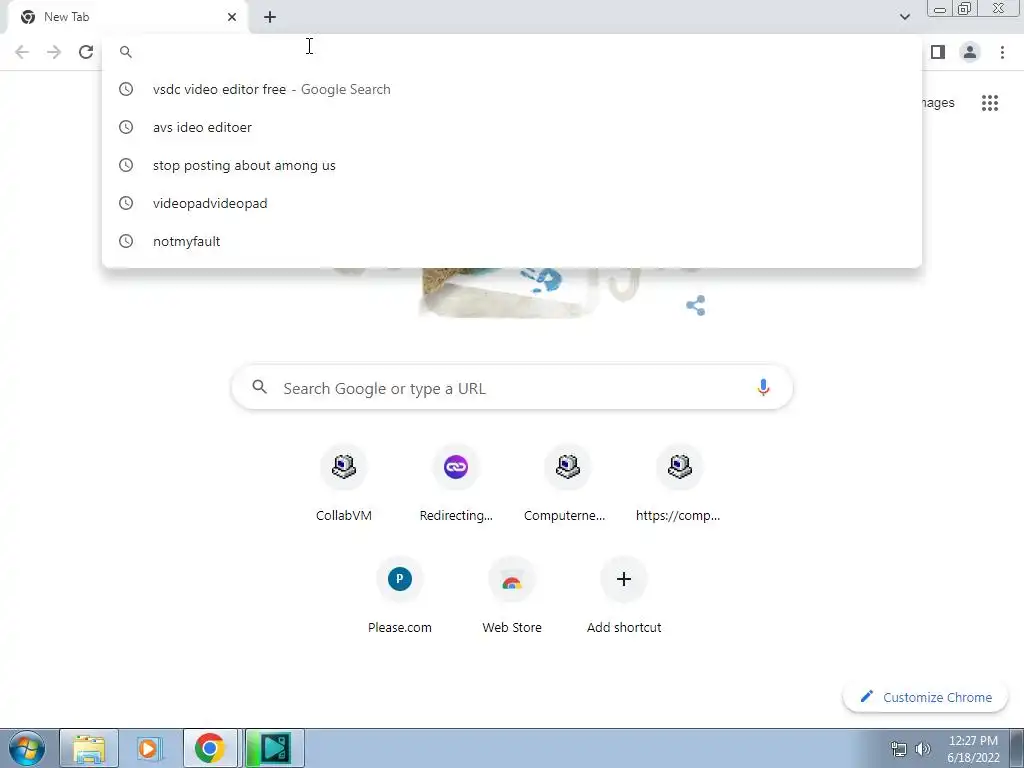1024x768 pixels.
Task: Open the taskbar clock showing 12:27 PM
Action: coord(973,749)
